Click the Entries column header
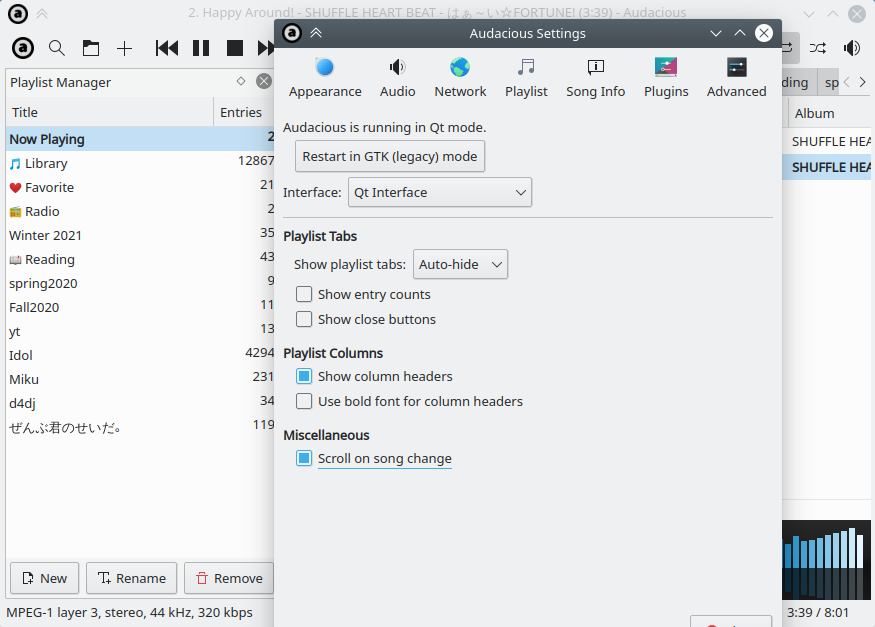 (x=244, y=112)
